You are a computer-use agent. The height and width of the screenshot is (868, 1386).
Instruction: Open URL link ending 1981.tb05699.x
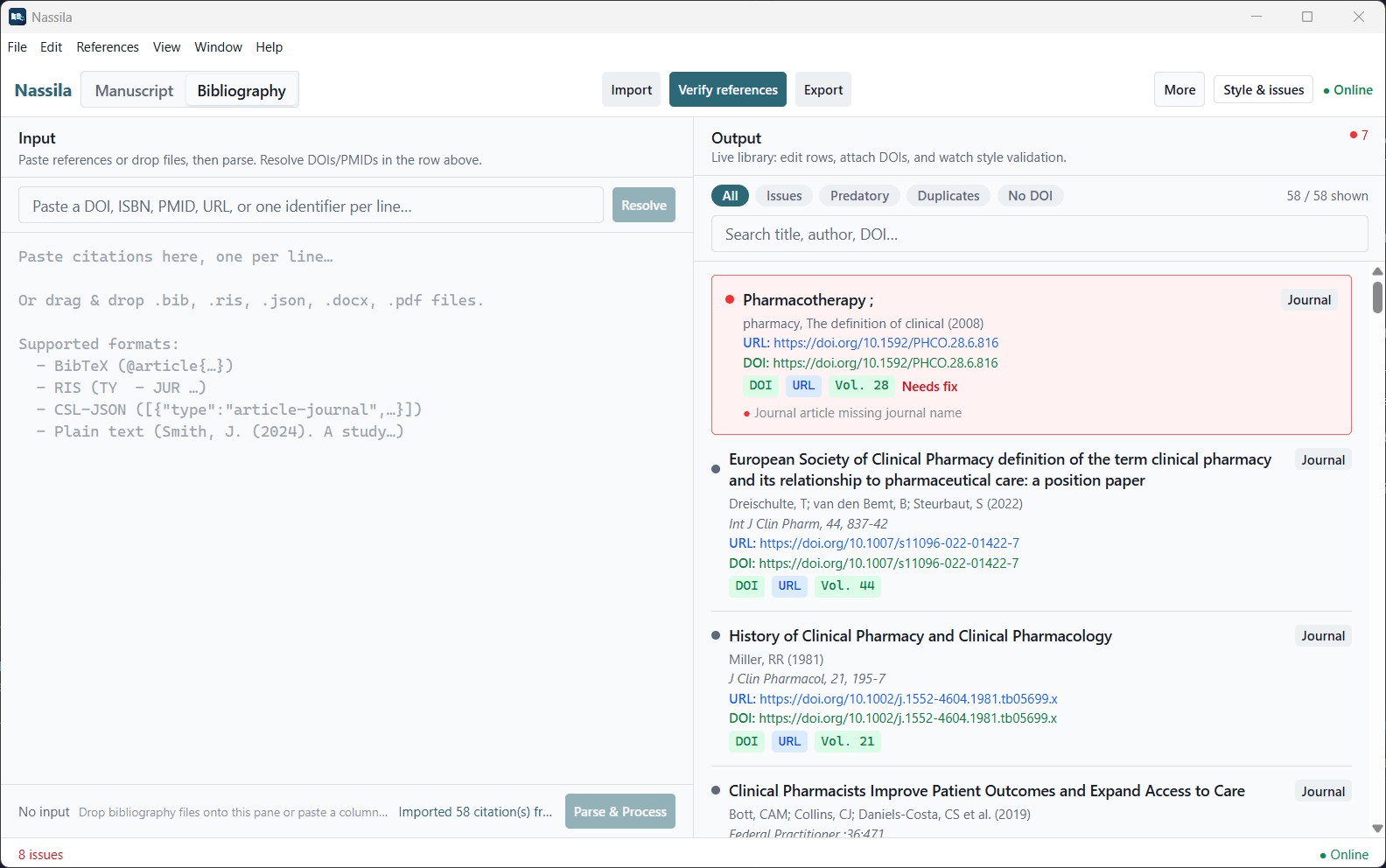[908, 698]
